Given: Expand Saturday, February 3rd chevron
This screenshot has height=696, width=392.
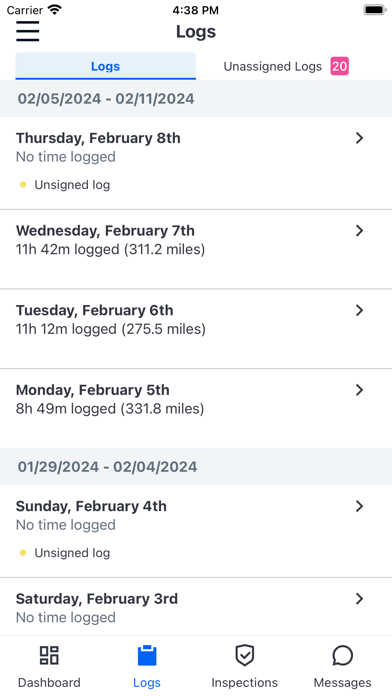Looking at the screenshot, I should 360,599.
